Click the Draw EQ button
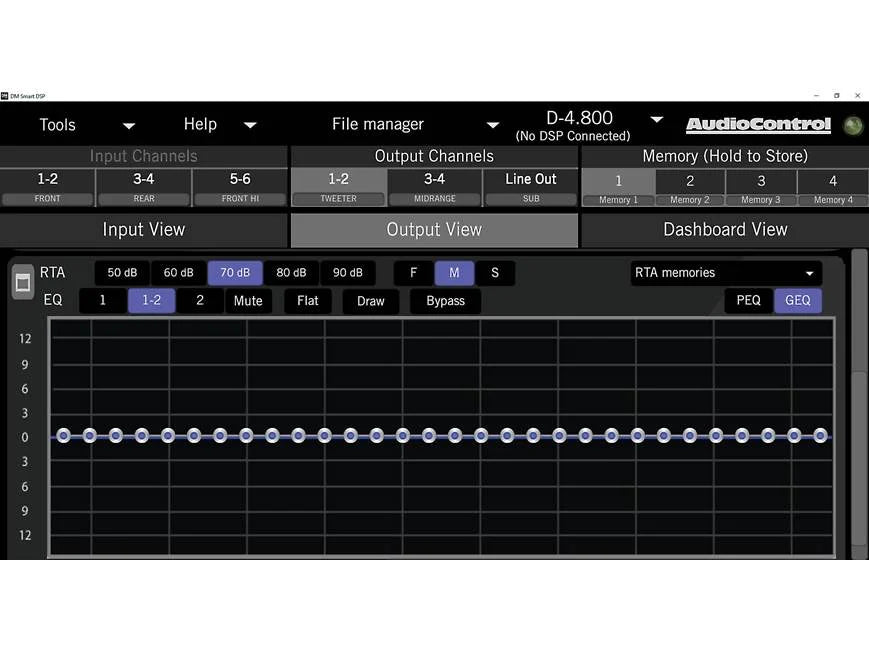869x652 pixels. pos(371,301)
